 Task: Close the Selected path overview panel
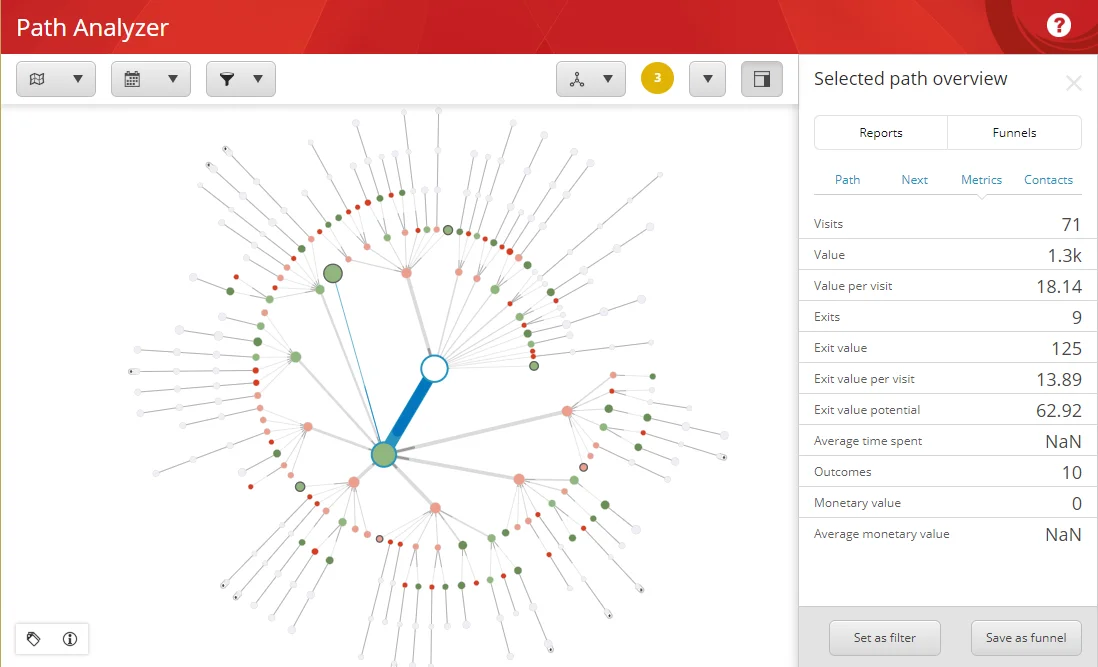tap(1073, 84)
